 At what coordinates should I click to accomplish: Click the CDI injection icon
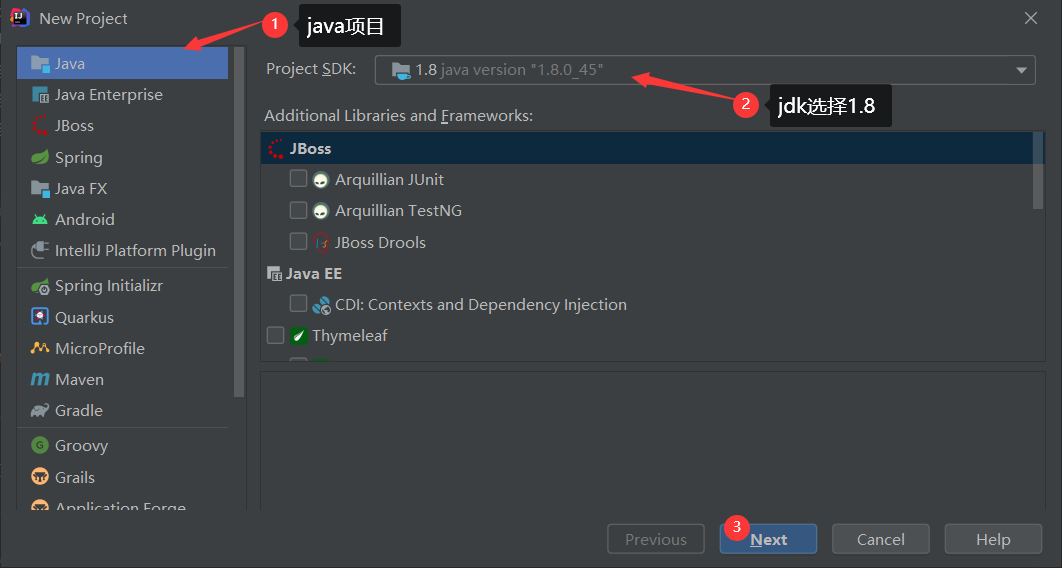[321, 305]
